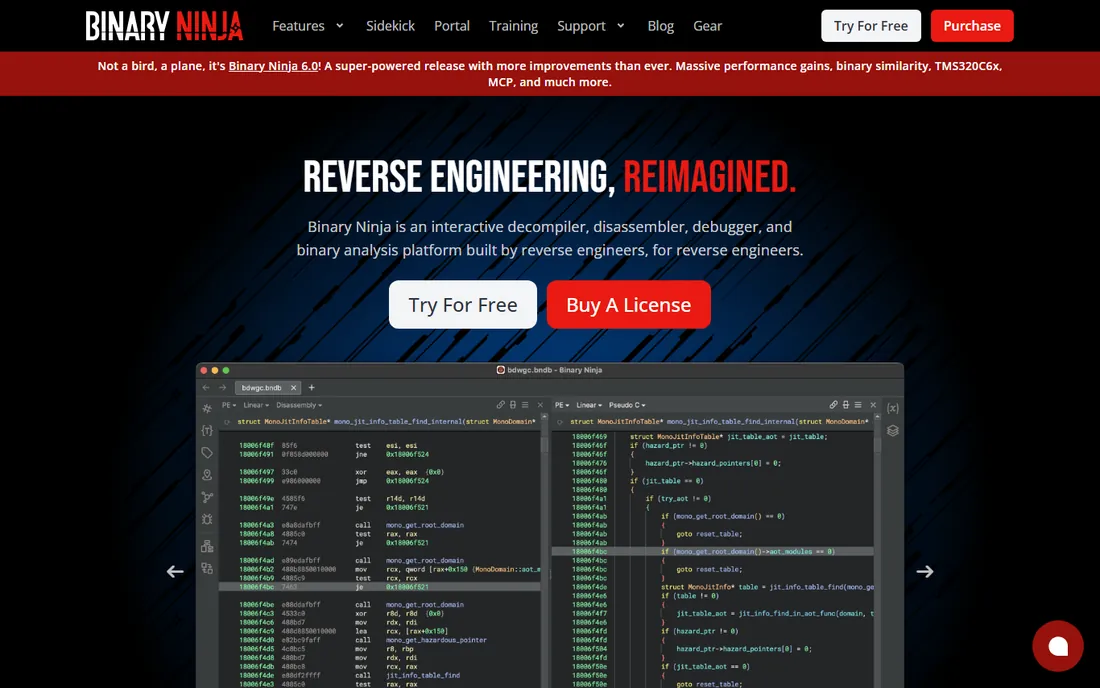The image size is (1100, 688).
Task: Click the Symbols hash sidebar icon in app
Action: [207, 408]
